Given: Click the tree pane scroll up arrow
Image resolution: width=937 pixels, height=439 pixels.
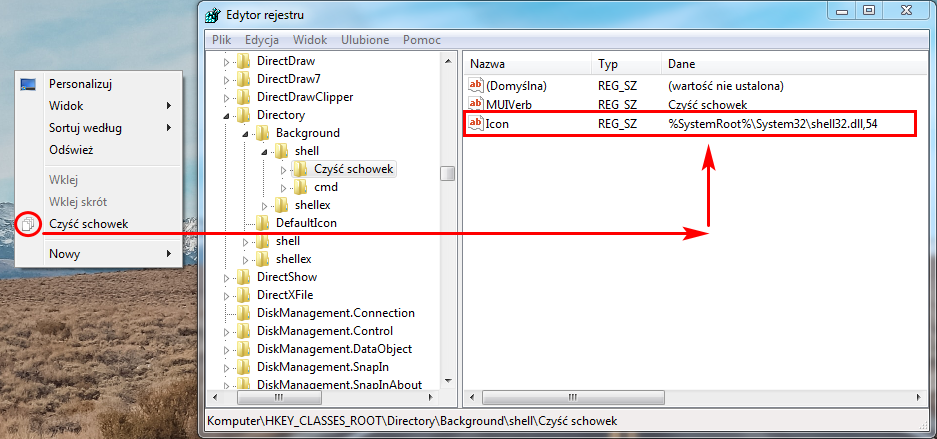Looking at the screenshot, I should [448, 61].
